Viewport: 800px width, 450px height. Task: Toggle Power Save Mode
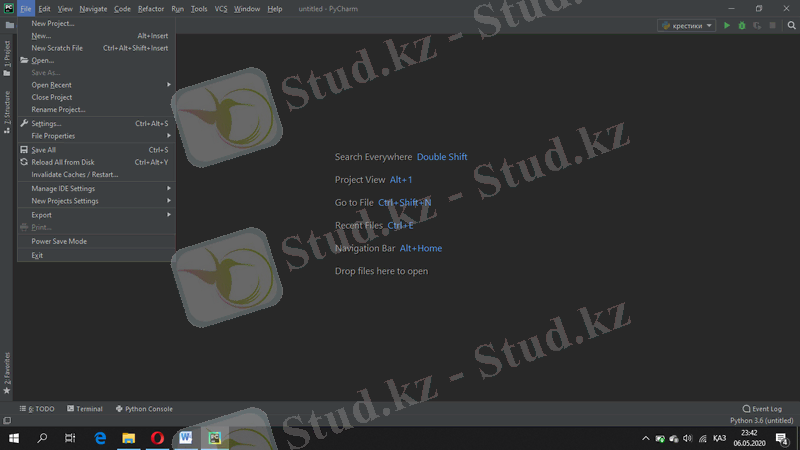pyautogui.click(x=96, y=241)
